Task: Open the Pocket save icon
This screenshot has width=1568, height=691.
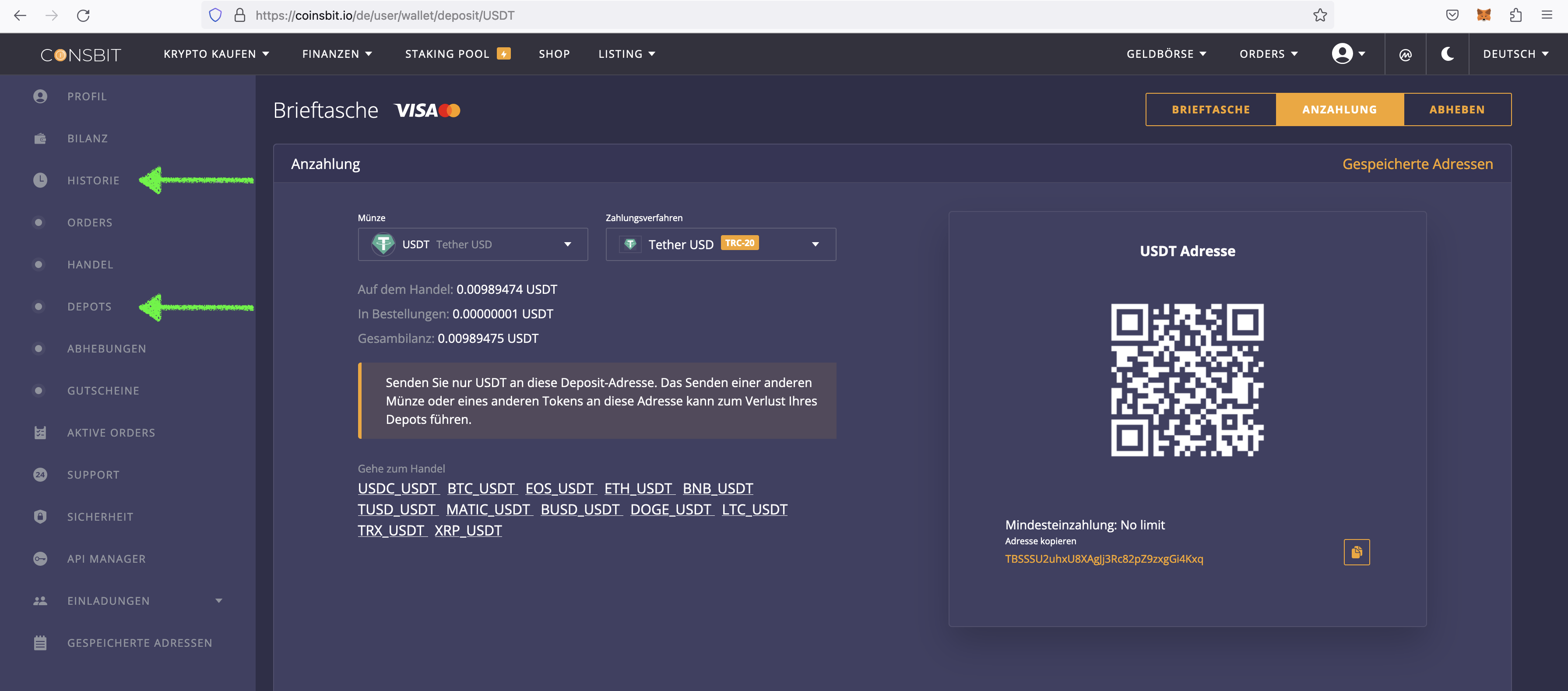Action: click(1452, 15)
